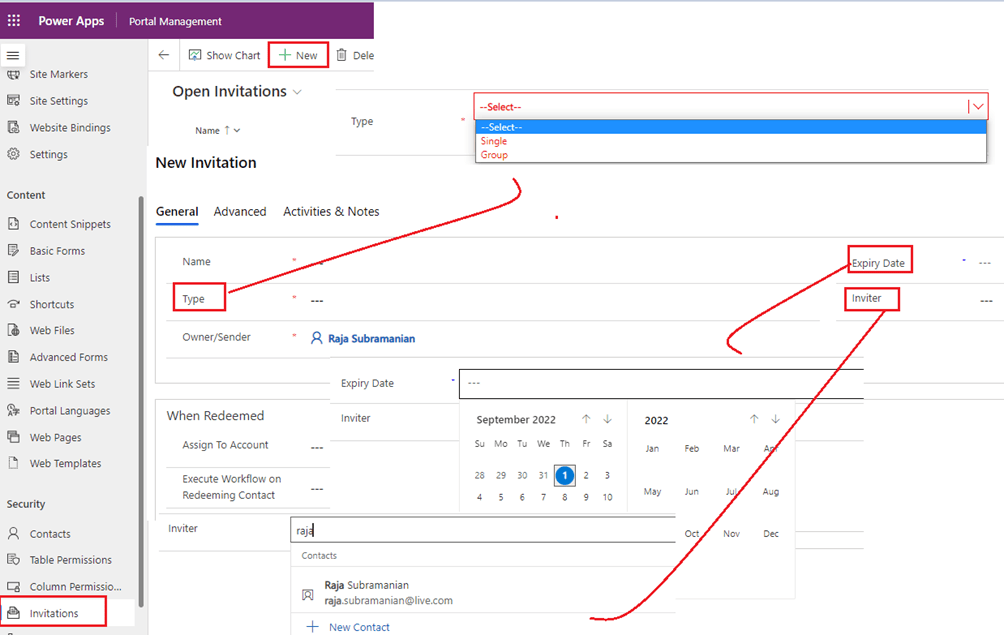Switch to the Activities & Notes tab
The height and width of the screenshot is (635, 1004).
[x=331, y=211]
